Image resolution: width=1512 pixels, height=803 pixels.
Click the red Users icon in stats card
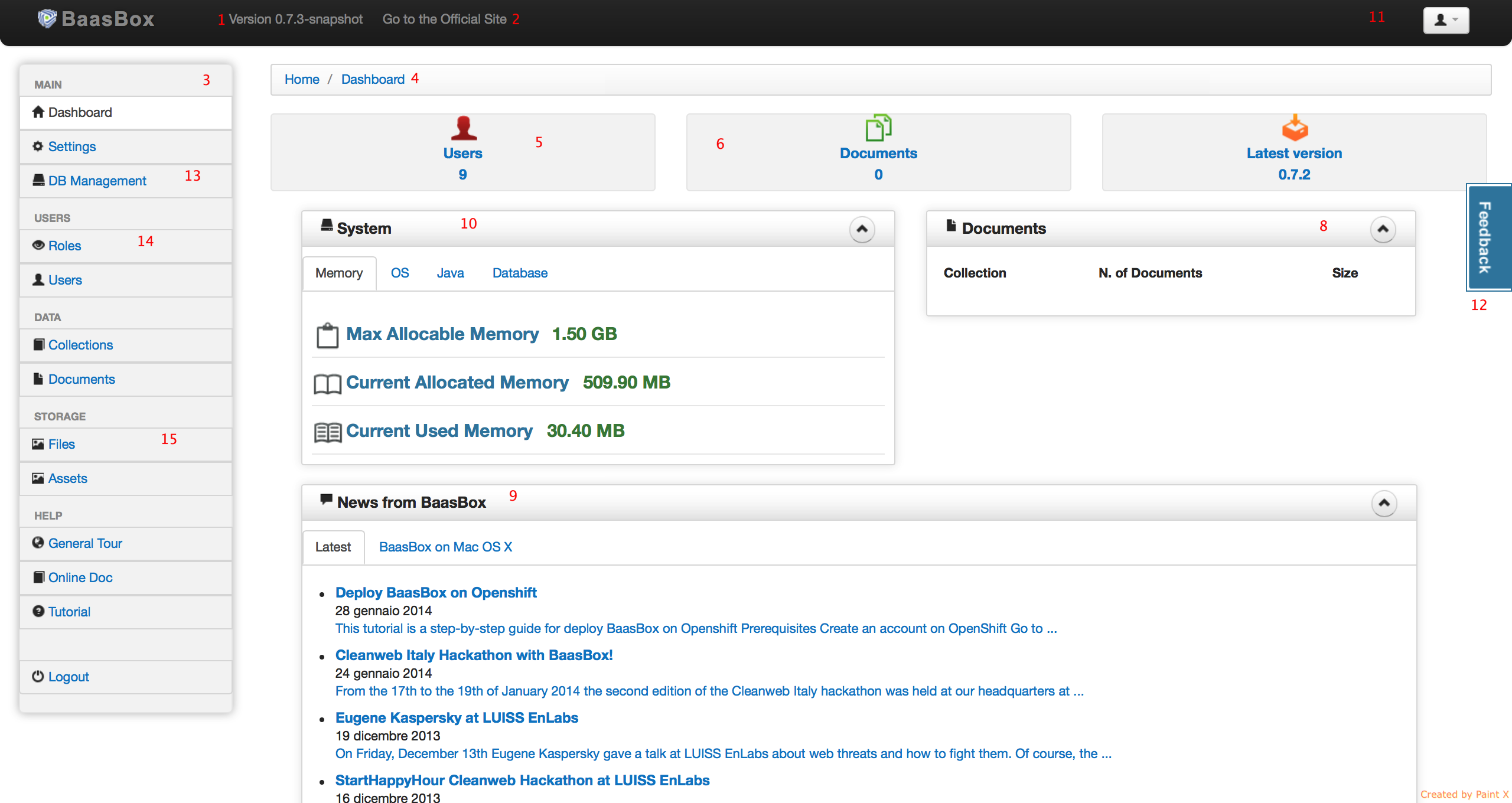coord(464,128)
